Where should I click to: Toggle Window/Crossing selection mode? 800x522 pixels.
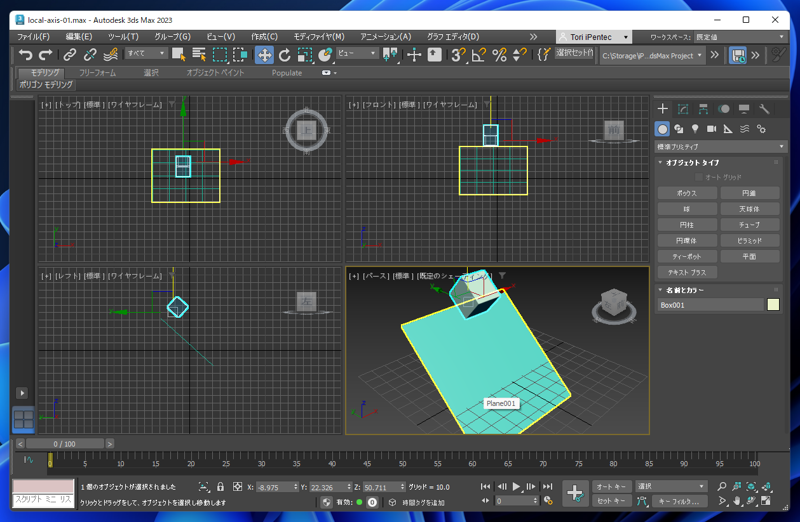tap(240, 55)
